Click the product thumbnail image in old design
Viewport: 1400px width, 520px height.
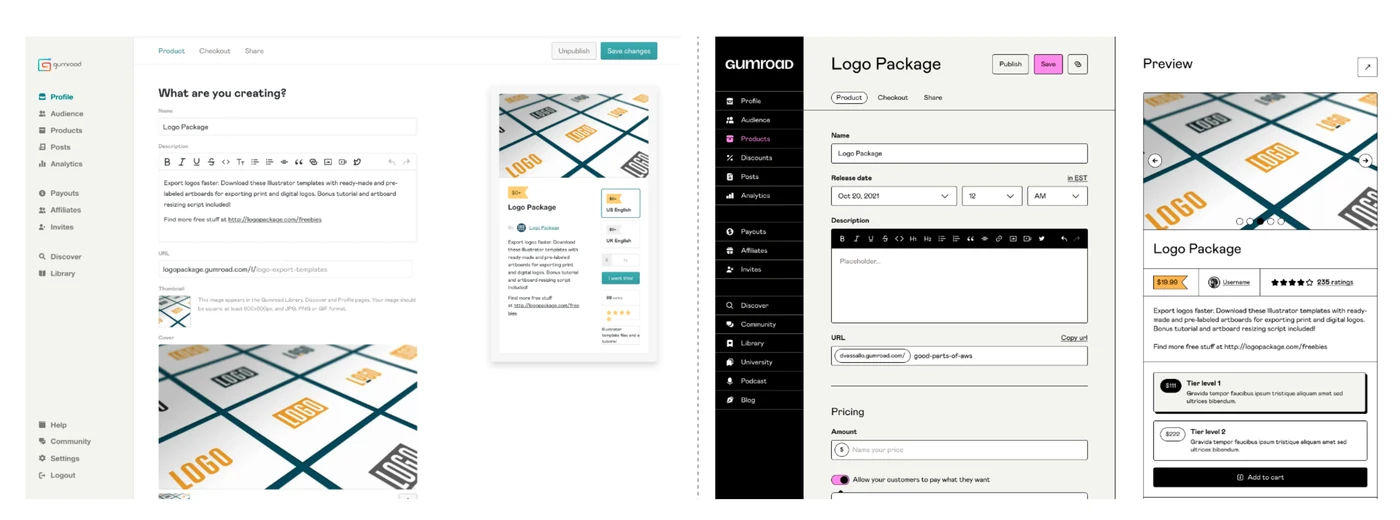(x=174, y=311)
